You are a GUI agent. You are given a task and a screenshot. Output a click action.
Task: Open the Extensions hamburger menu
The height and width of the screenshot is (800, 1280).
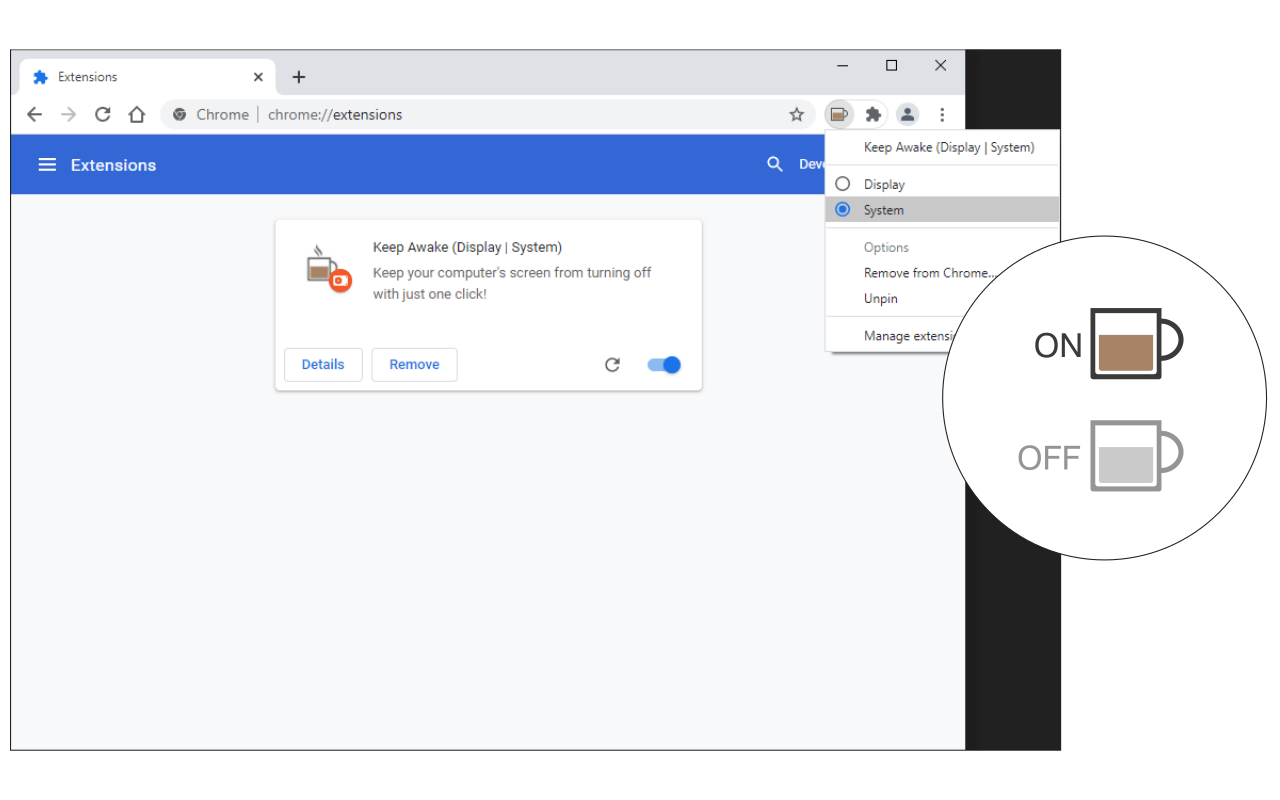point(47,165)
